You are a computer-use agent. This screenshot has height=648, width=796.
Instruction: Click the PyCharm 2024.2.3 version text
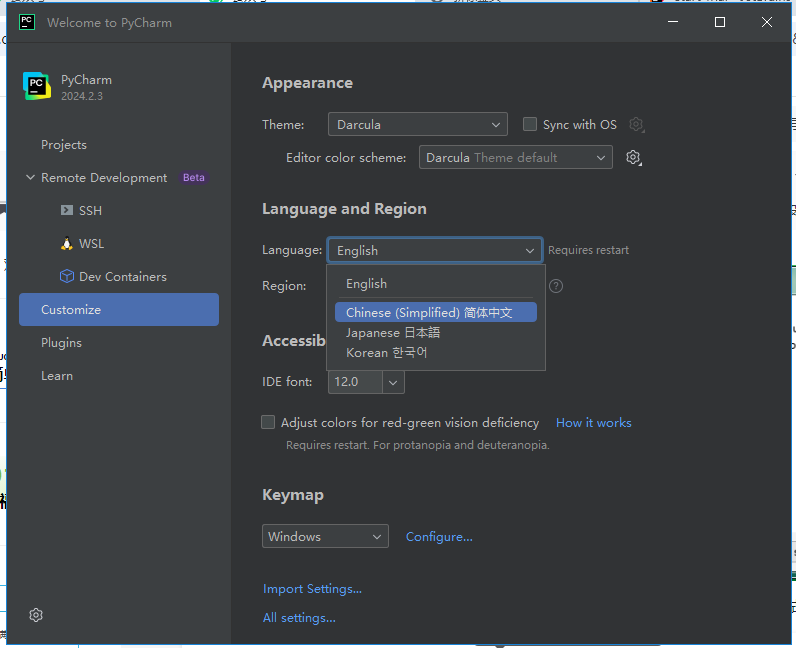82,96
